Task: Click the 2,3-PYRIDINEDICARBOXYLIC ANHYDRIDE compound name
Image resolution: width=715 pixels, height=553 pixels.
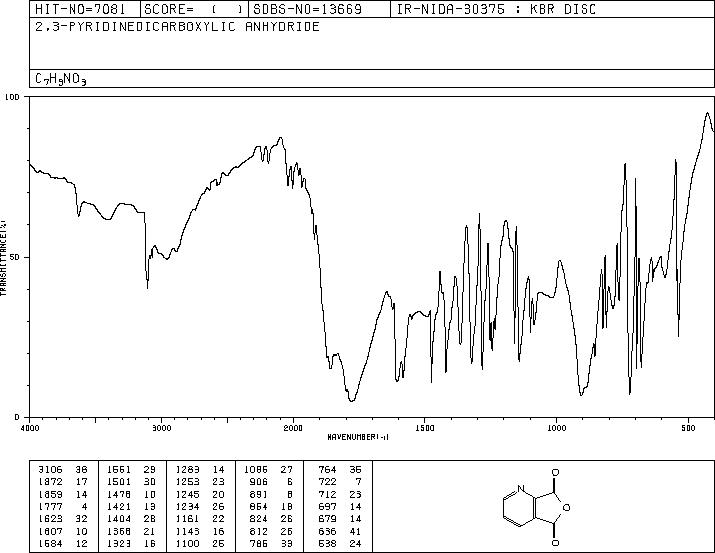Action: click(x=177, y=27)
